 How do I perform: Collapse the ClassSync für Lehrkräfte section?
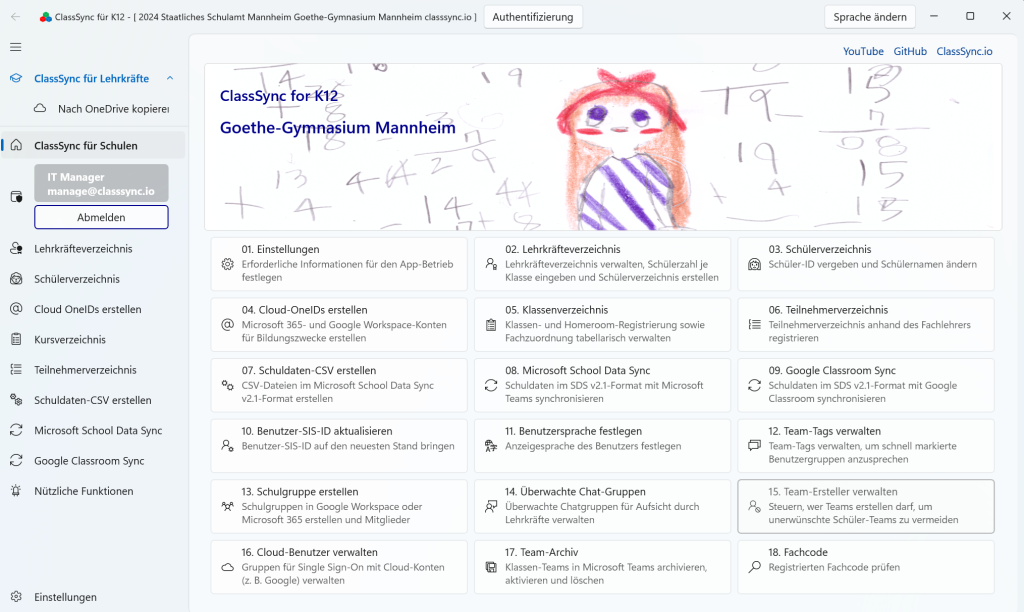170,78
